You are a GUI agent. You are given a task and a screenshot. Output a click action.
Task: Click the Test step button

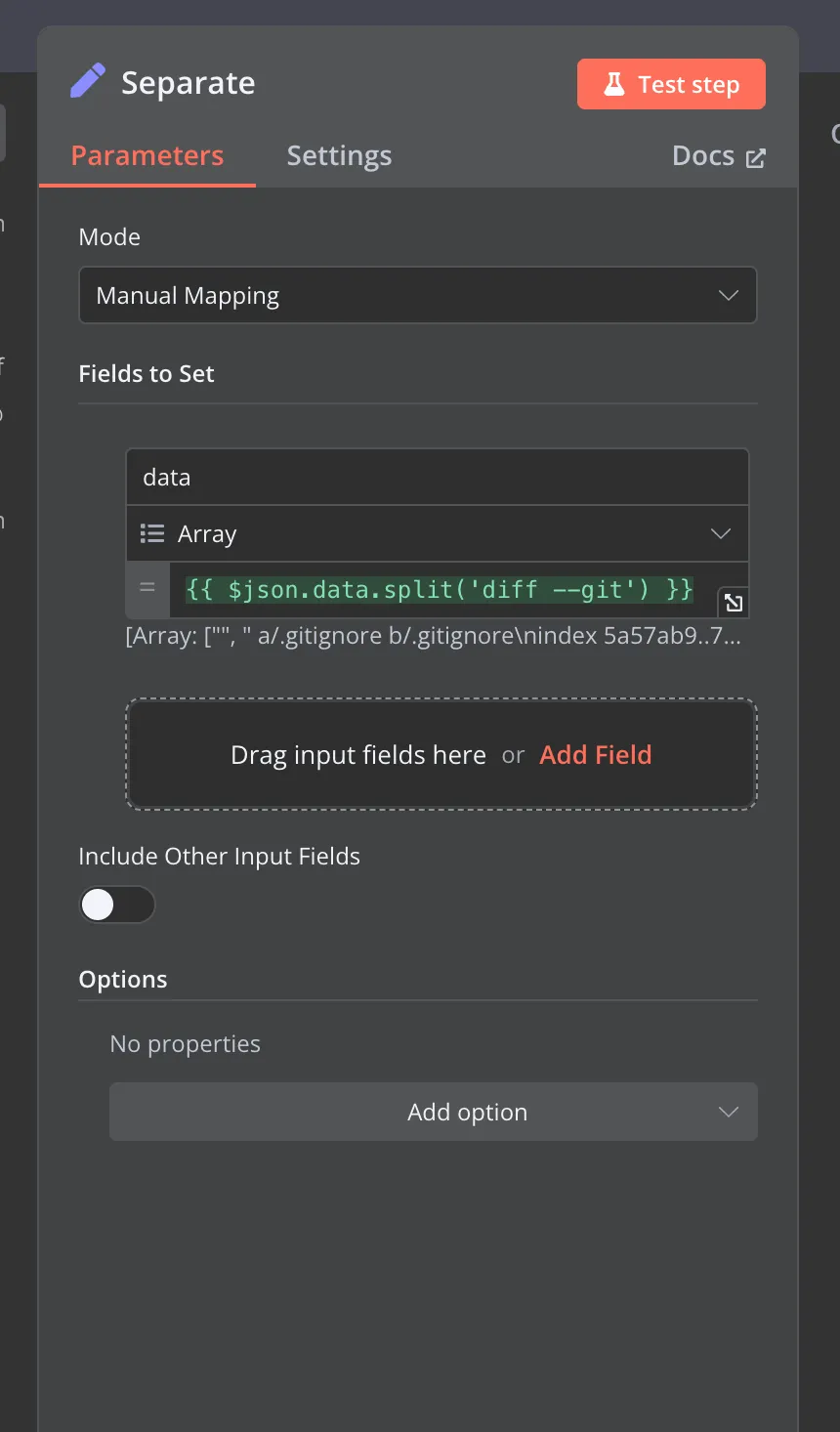pyautogui.click(x=671, y=85)
